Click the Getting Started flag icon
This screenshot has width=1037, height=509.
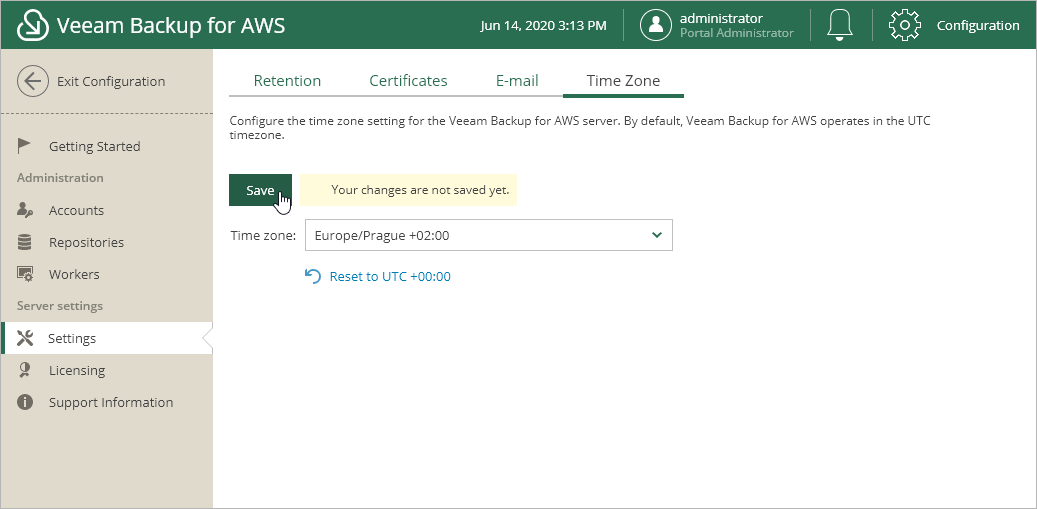tap(24, 145)
